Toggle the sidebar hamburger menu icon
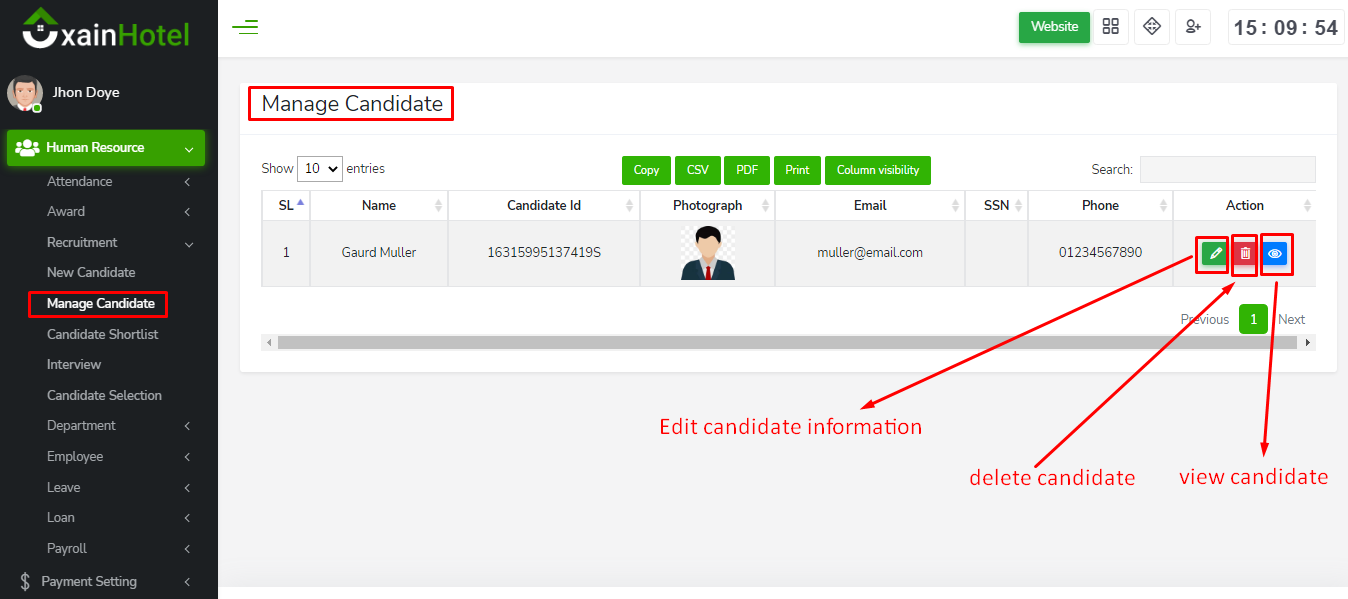Screen dimensions: 1348x599 tap(245, 27)
